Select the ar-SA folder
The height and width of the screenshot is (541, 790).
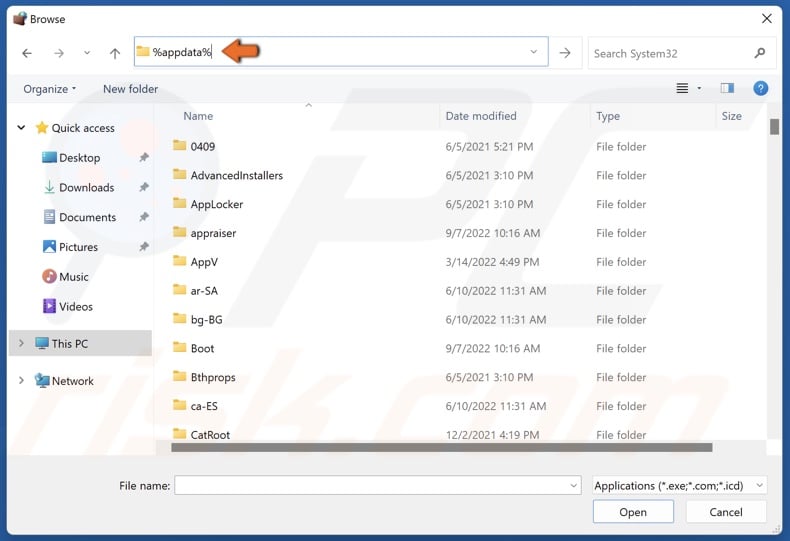click(195, 291)
